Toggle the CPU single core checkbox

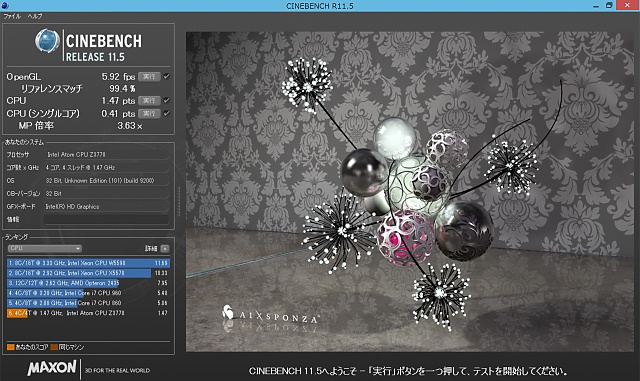[167, 113]
